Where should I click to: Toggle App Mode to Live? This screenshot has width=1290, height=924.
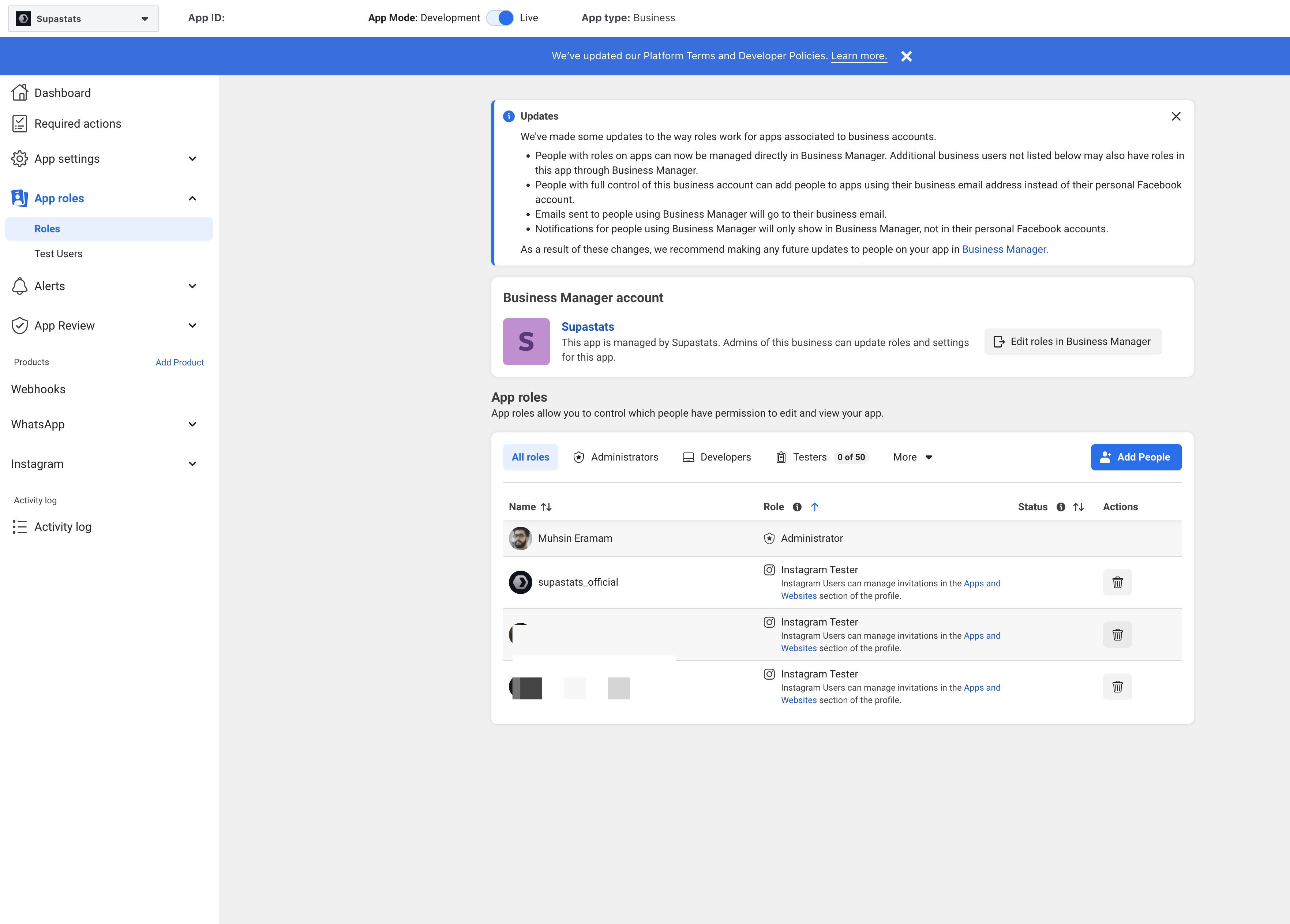click(x=500, y=18)
